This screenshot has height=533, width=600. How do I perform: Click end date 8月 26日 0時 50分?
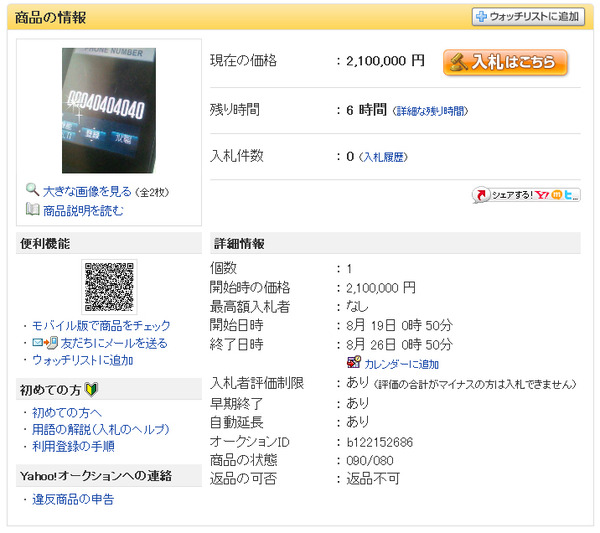pos(399,344)
